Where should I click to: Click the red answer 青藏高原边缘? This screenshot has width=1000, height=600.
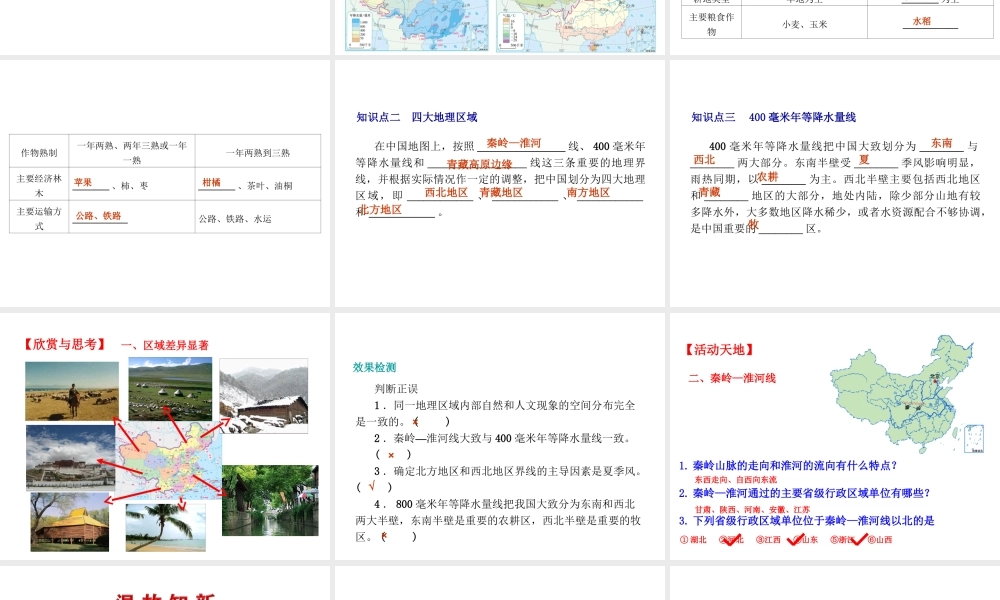pos(480,164)
